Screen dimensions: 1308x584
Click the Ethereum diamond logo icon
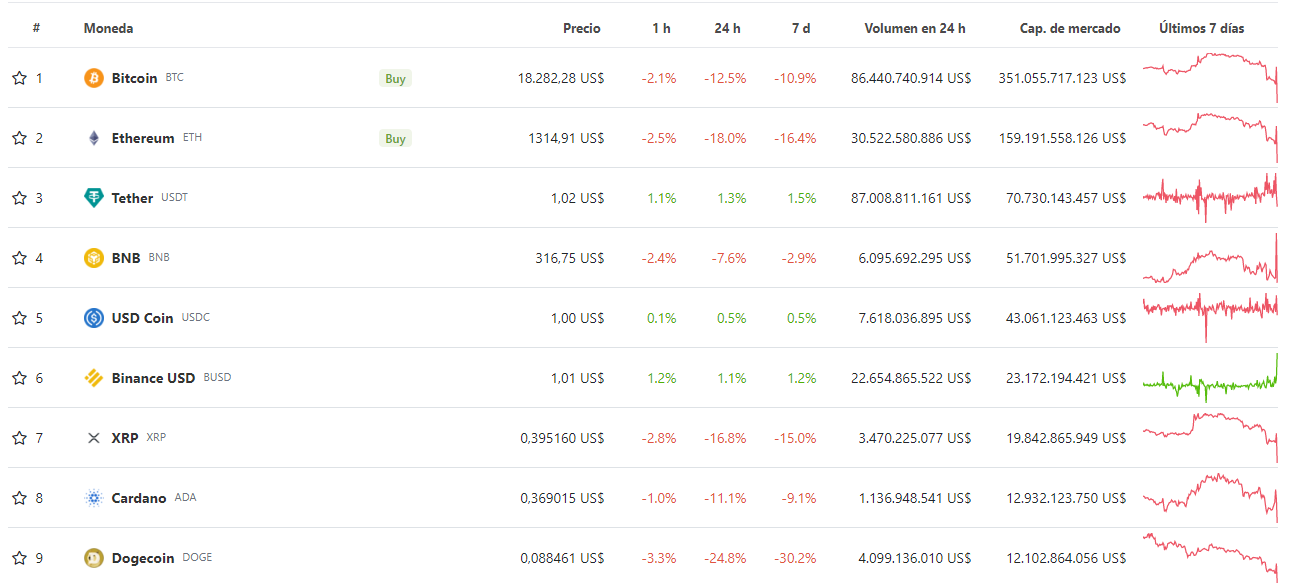click(94, 138)
